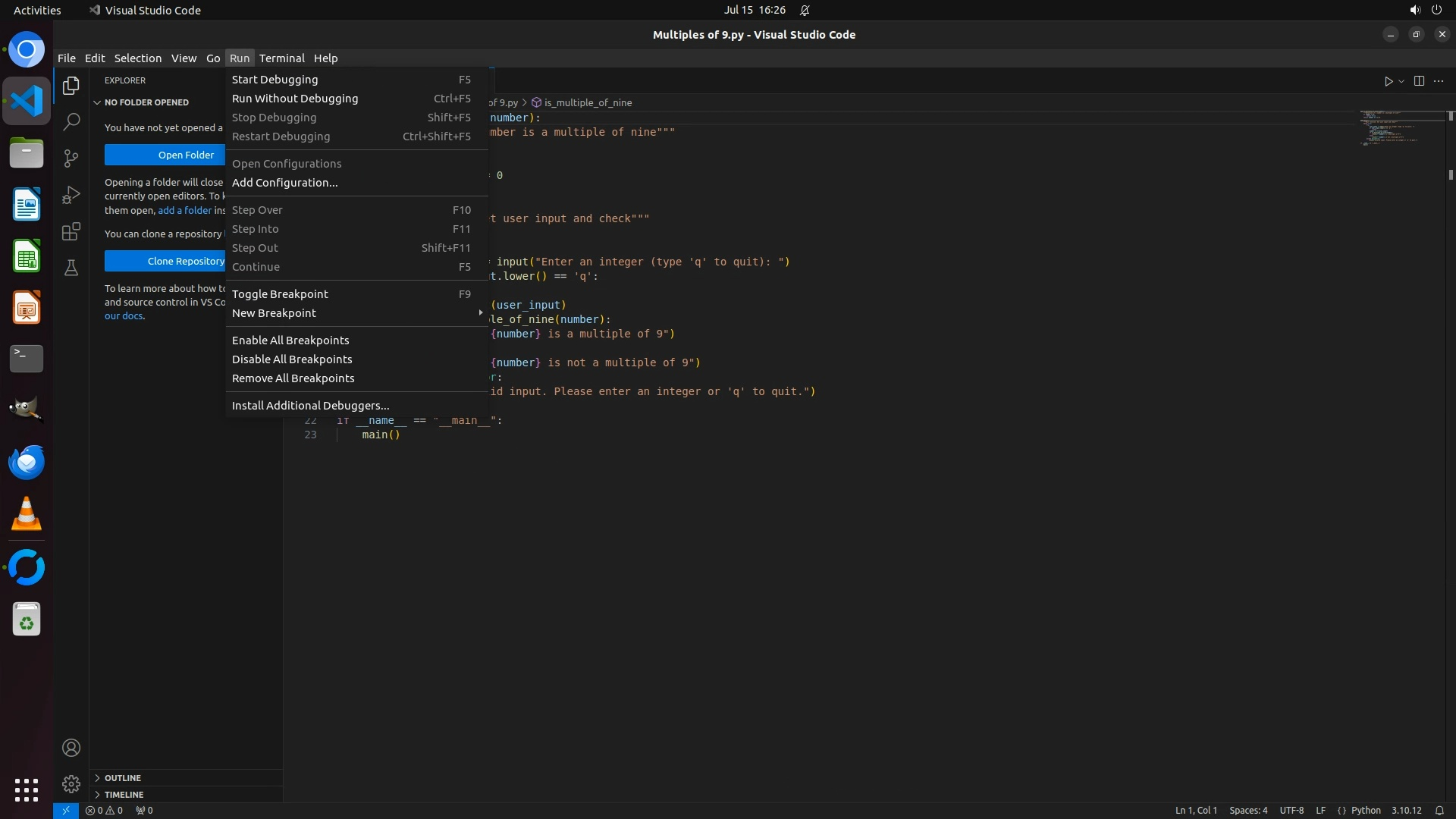Select Enable All Breakpoints menu entry
The image size is (1456, 819).
tap(290, 340)
